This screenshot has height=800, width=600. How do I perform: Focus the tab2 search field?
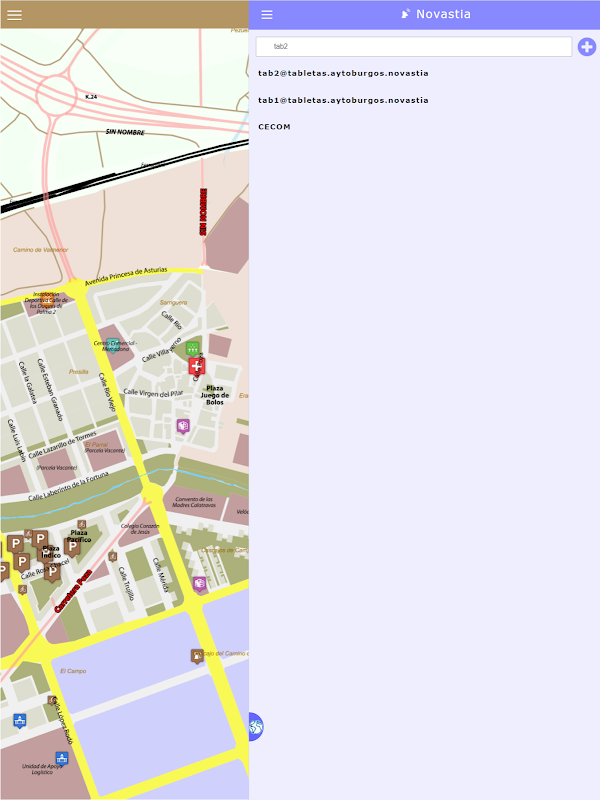pyautogui.click(x=414, y=46)
